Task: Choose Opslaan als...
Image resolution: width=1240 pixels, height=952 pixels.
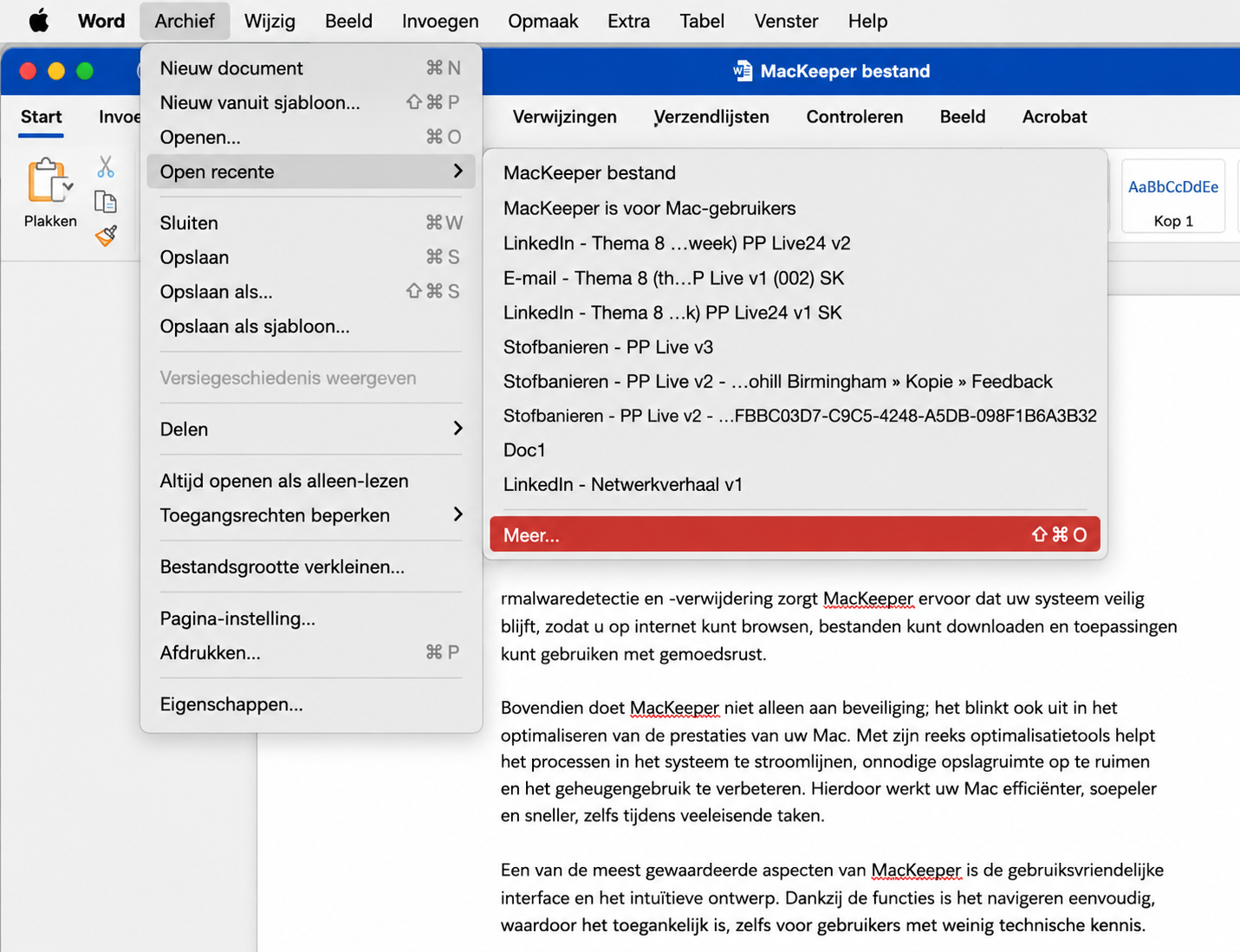Action: (311, 292)
